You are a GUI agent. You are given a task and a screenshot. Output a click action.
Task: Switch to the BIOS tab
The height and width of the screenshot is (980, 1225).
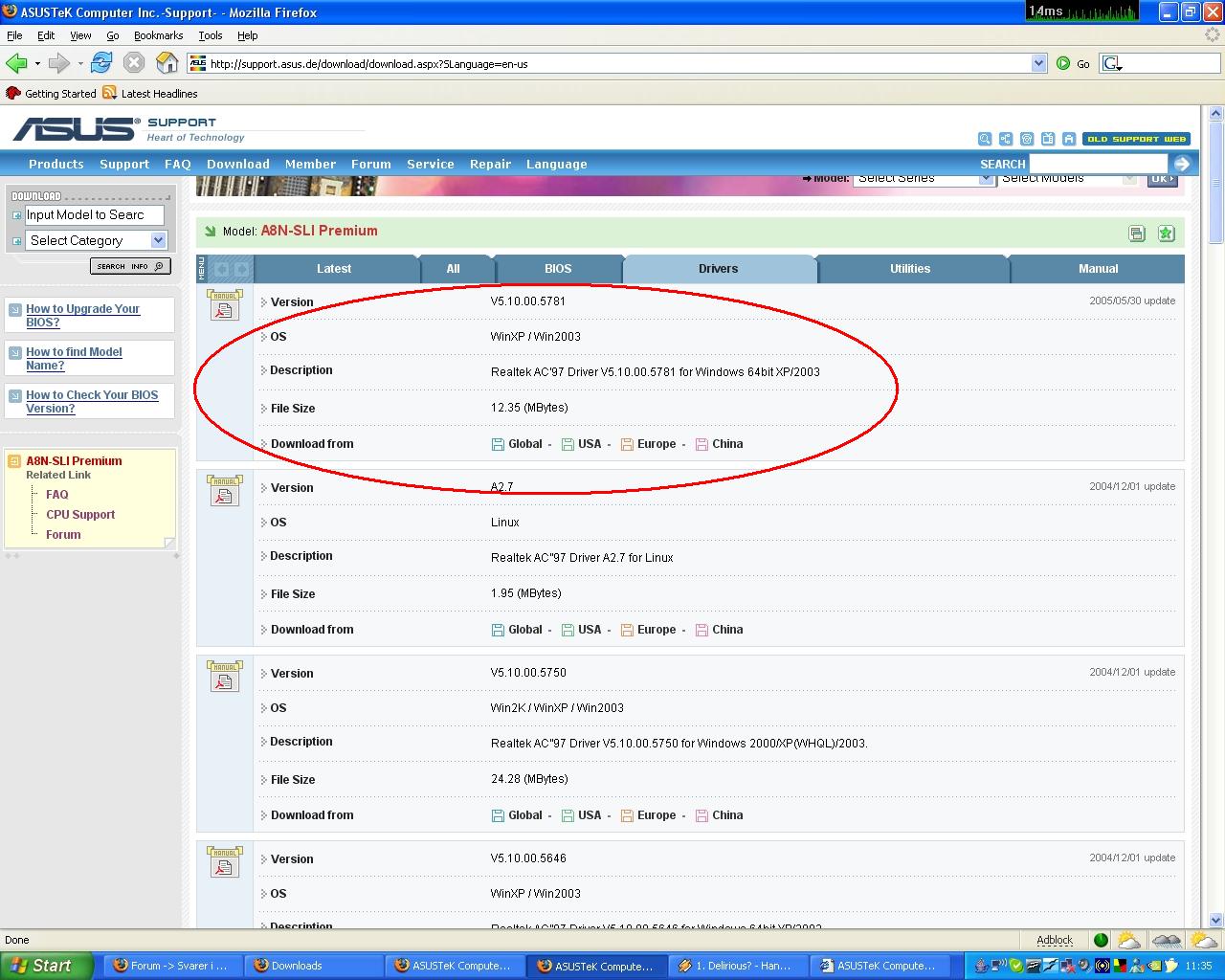[x=558, y=269]
